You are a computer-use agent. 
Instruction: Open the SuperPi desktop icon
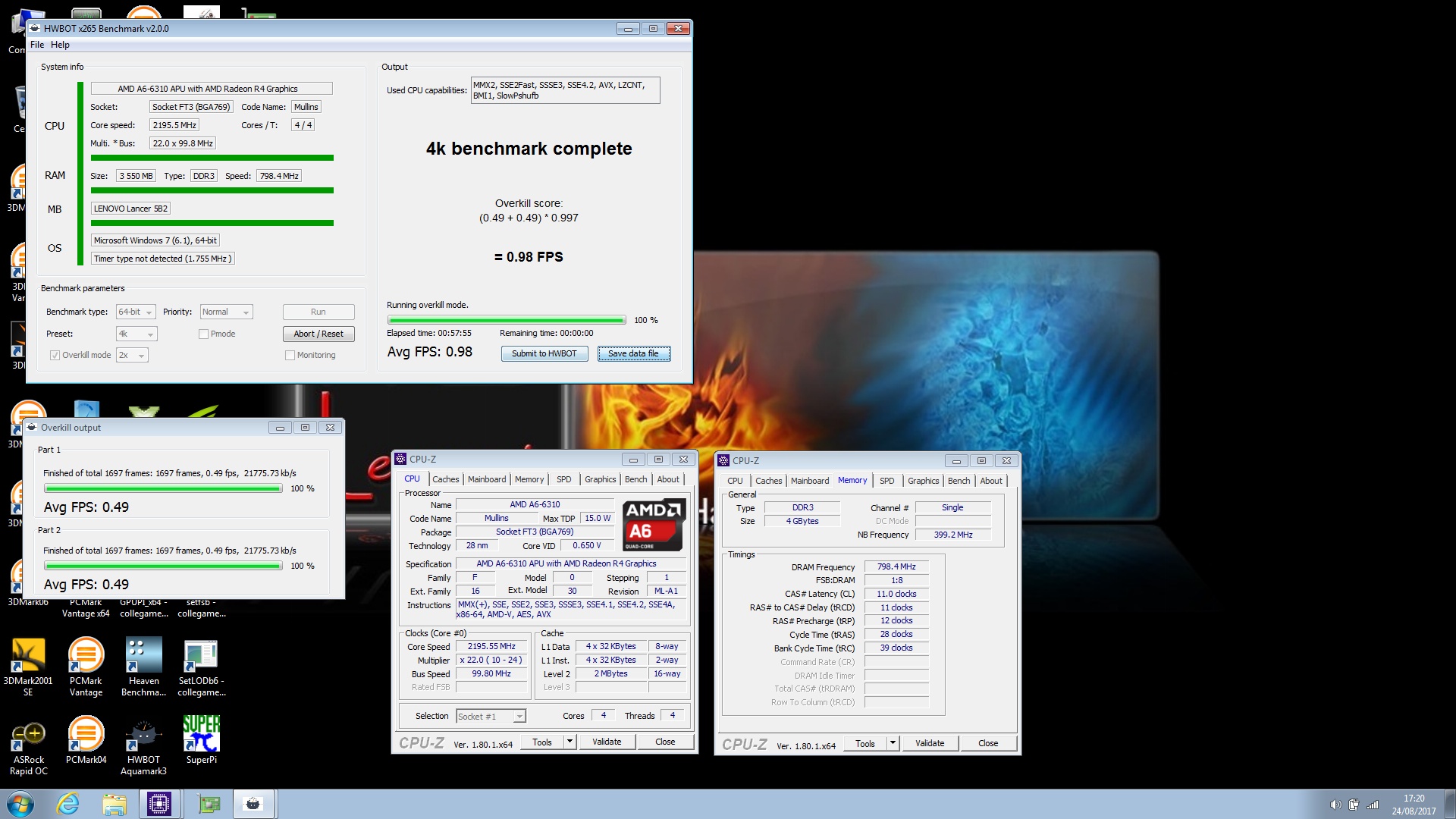pyautogui.click(x=201, y=741)
